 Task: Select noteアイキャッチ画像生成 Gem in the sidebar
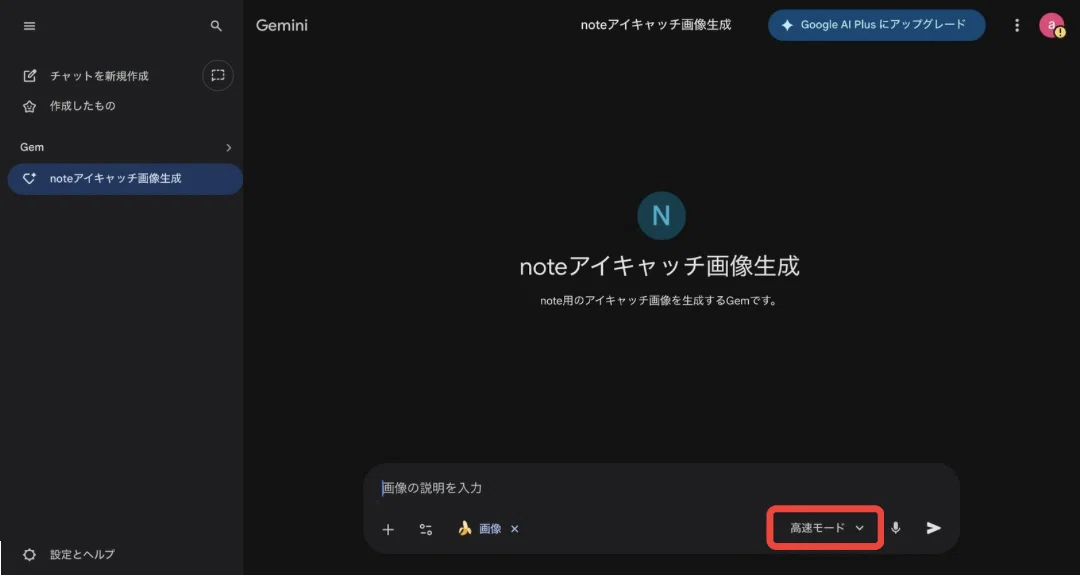(x=125, y=178)
